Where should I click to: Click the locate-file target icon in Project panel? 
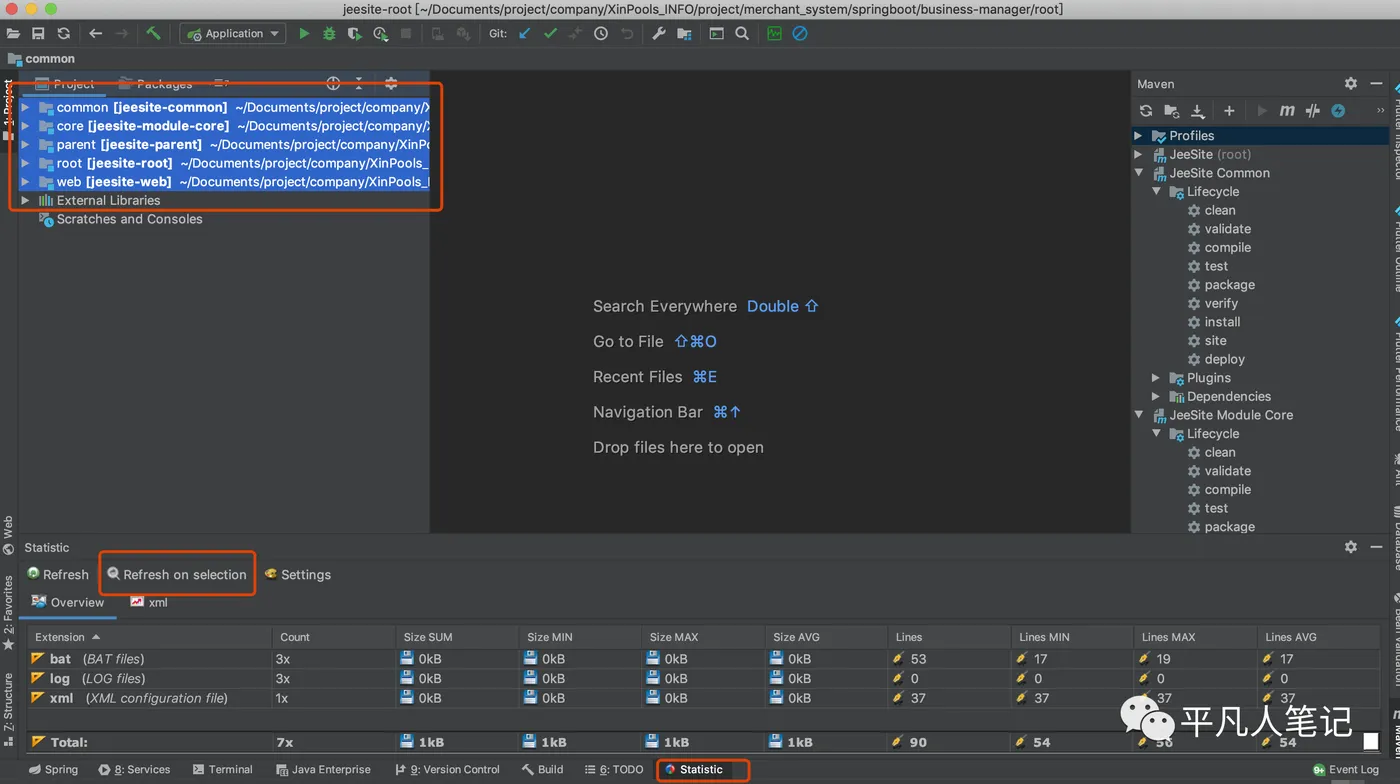334,84
